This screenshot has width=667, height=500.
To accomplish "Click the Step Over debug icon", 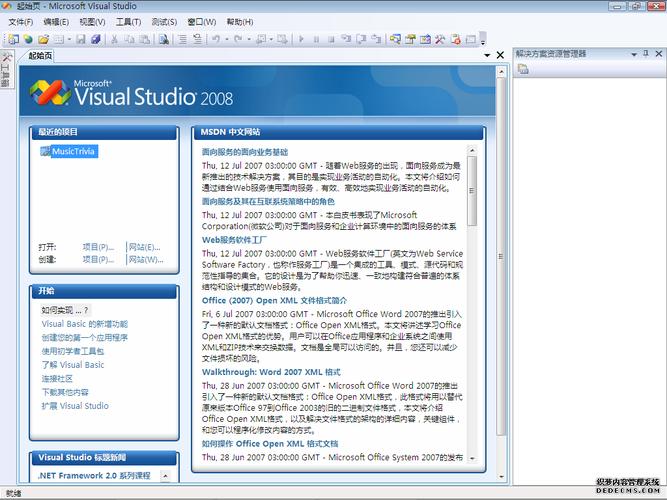I will [361, 39].
